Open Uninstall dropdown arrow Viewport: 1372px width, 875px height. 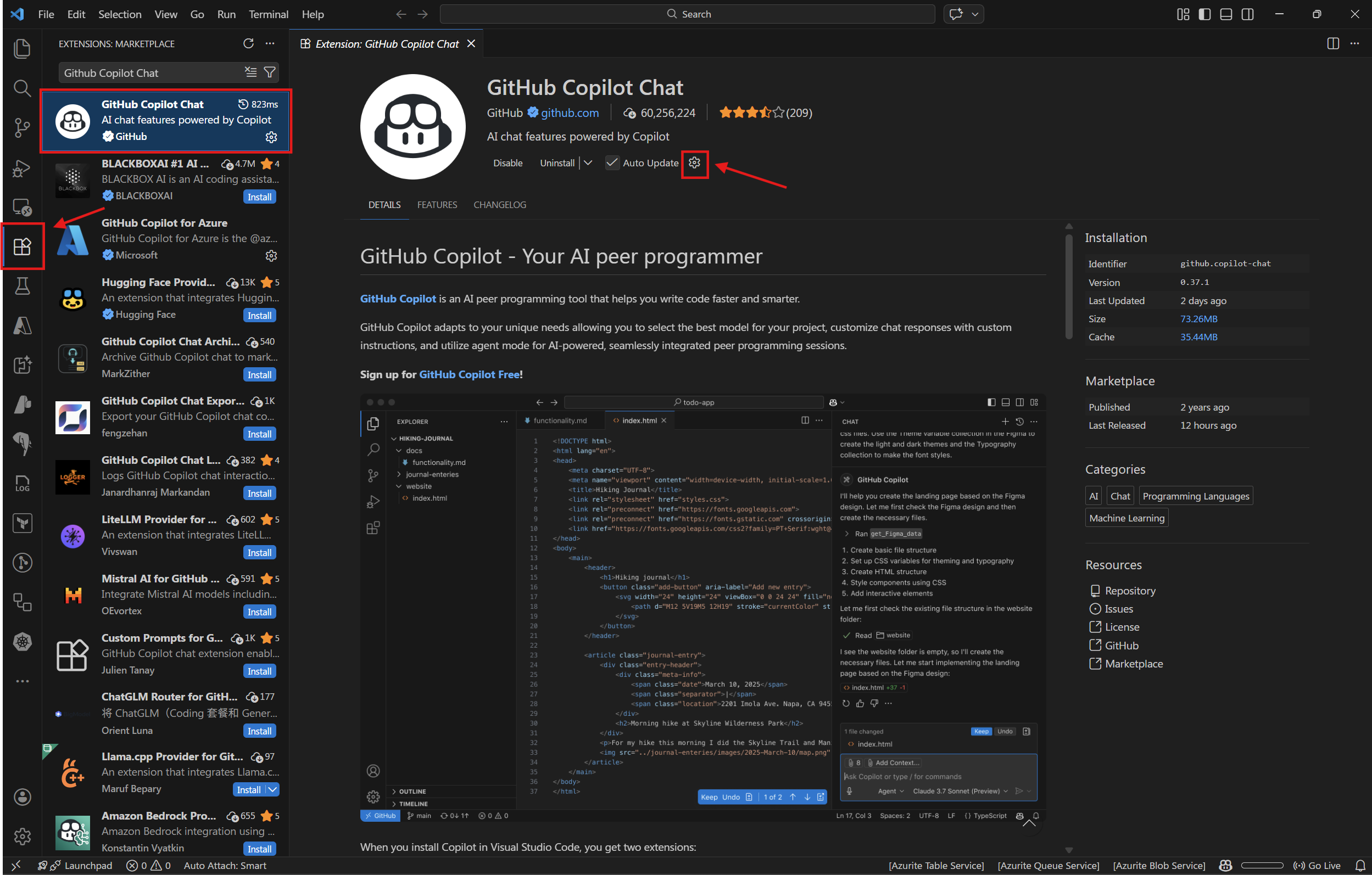click(588, 163)
